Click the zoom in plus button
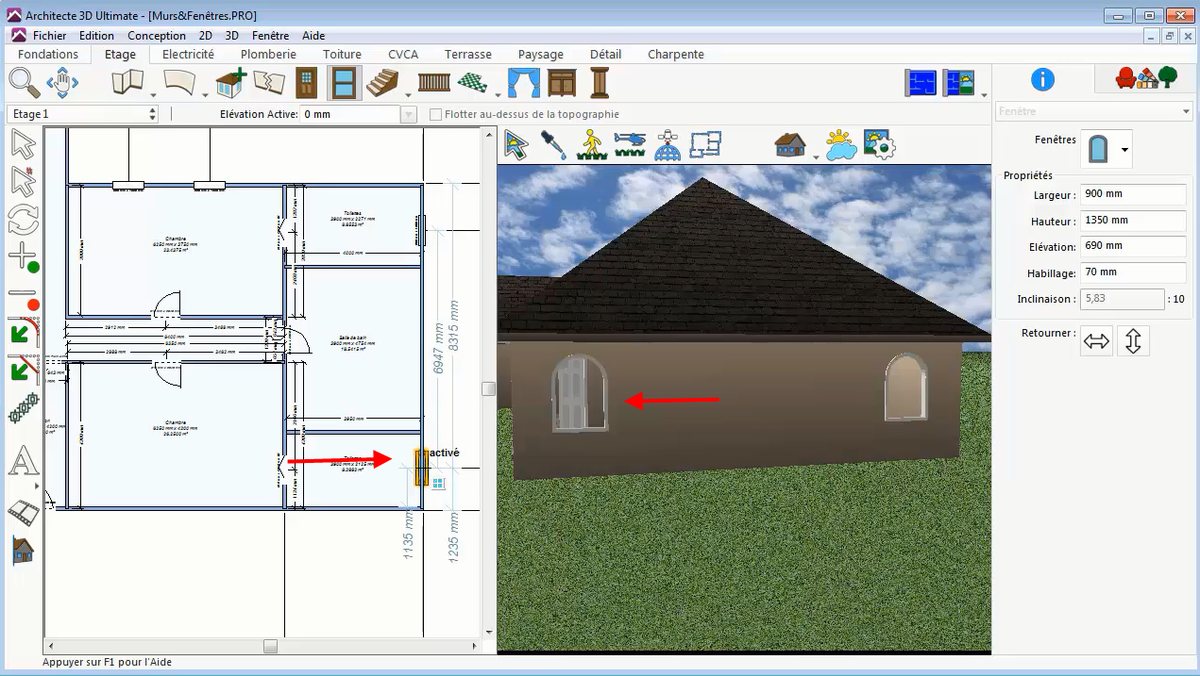This screenshot has height=676, width=1200. coord(23,256)
